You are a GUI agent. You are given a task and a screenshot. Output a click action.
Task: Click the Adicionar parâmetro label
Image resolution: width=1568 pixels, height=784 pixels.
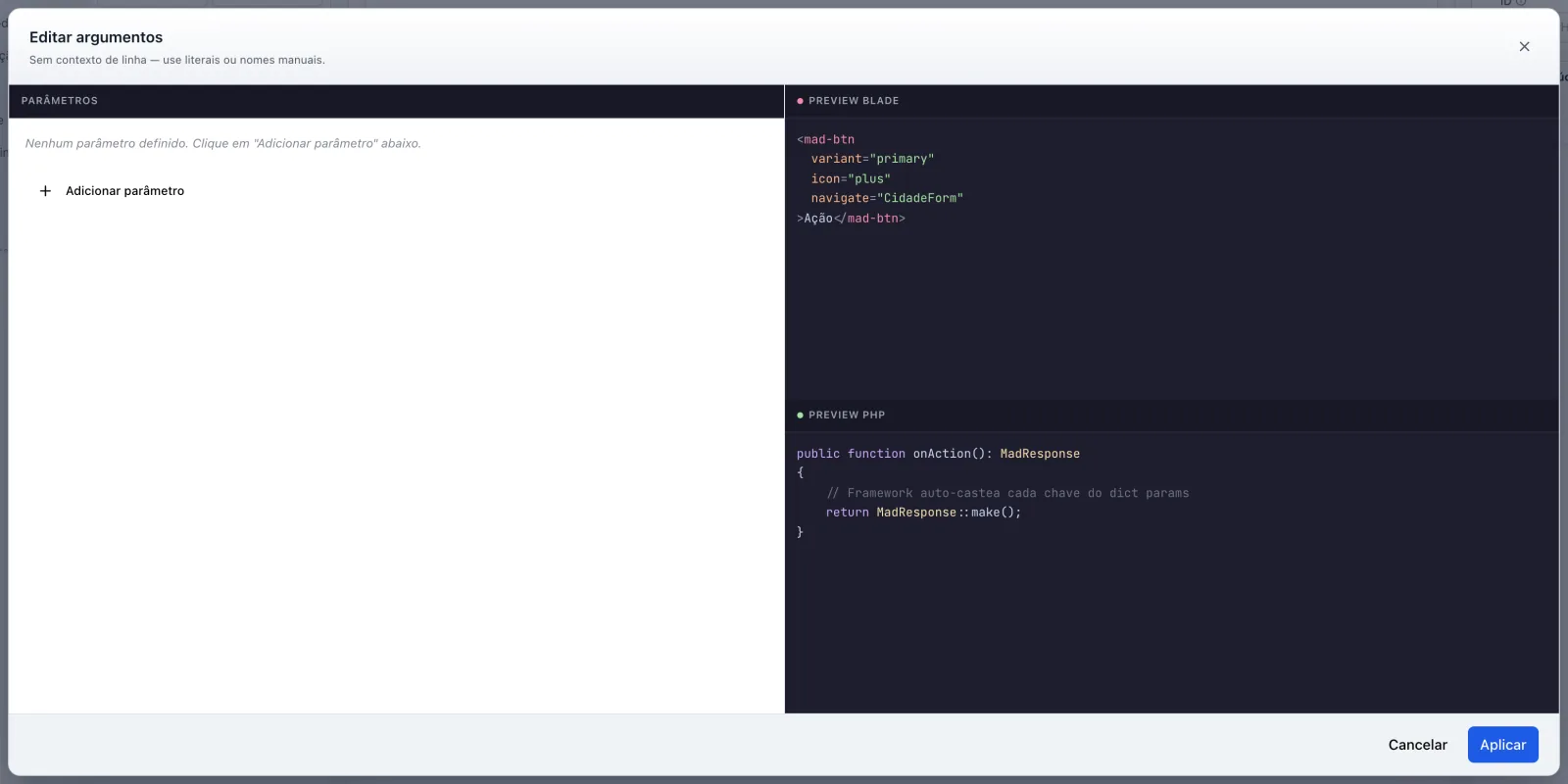[x=124, y=191]
